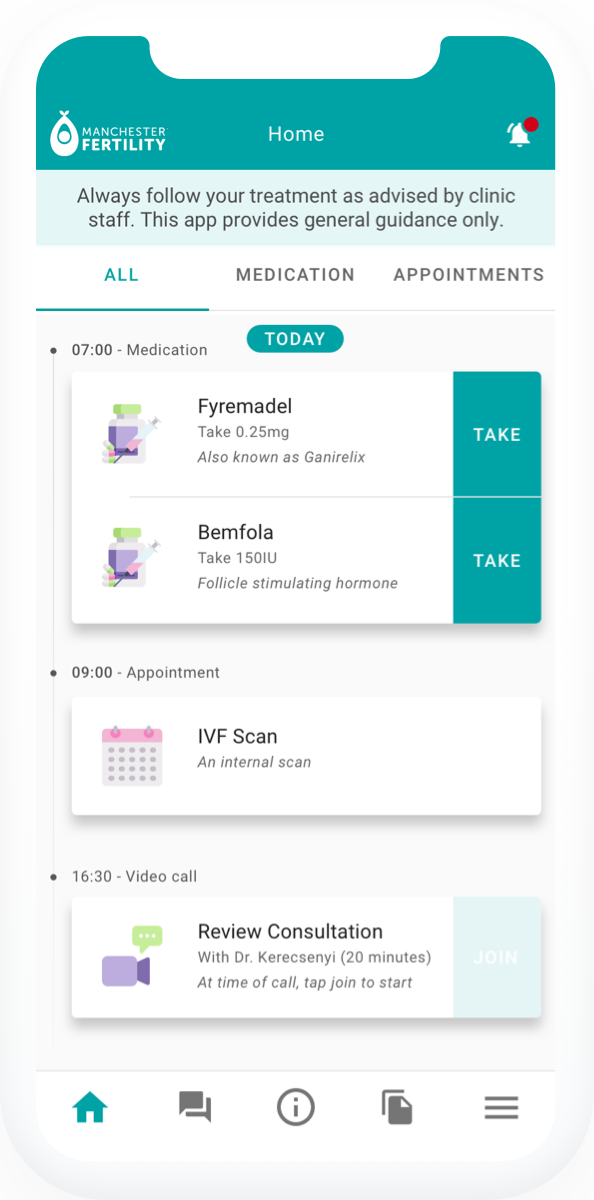Switch to the MEDICATION tab
The height and width of the screenshot is (1200, 594).
295,275
